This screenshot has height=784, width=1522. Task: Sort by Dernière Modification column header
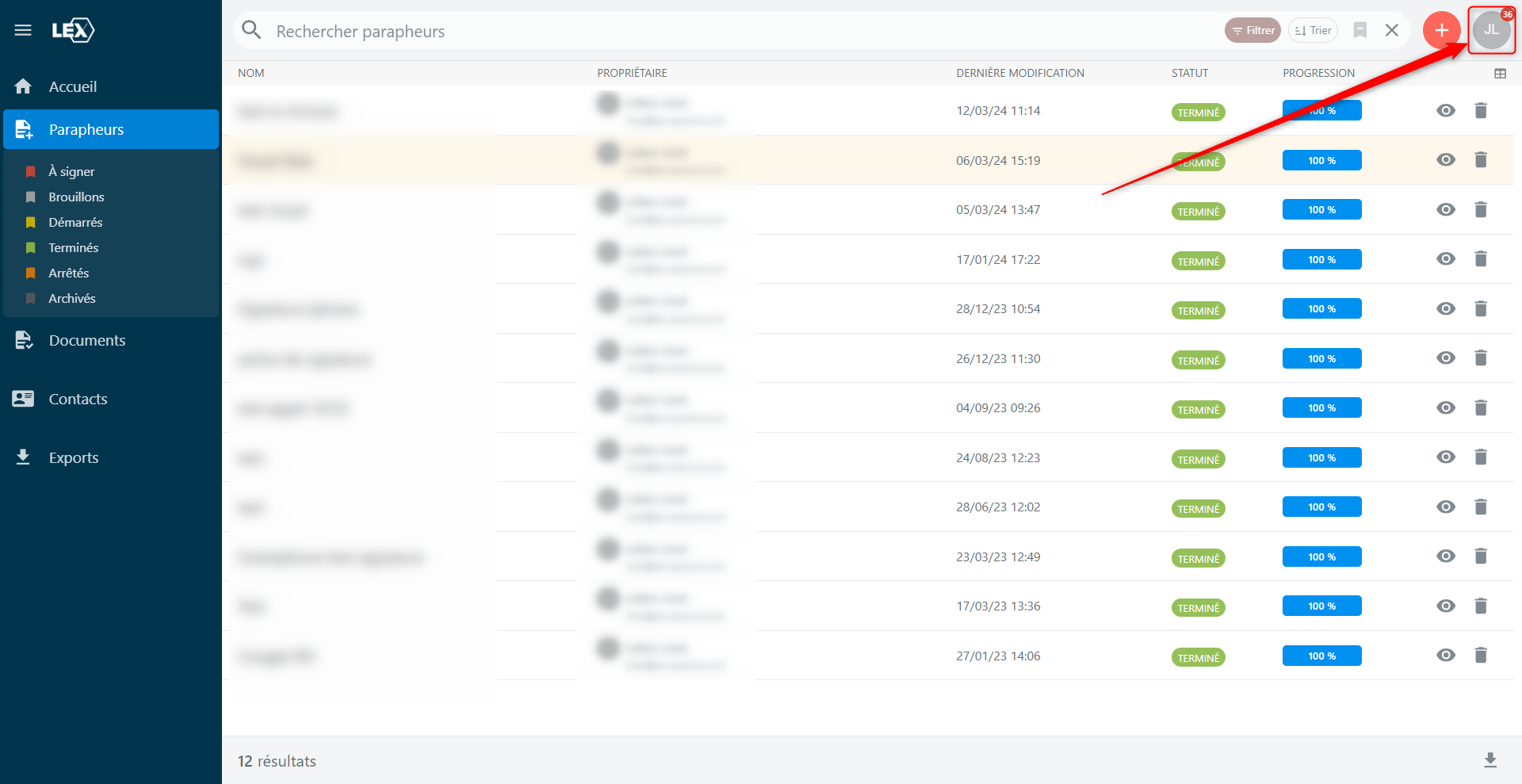pos(1019,73)
